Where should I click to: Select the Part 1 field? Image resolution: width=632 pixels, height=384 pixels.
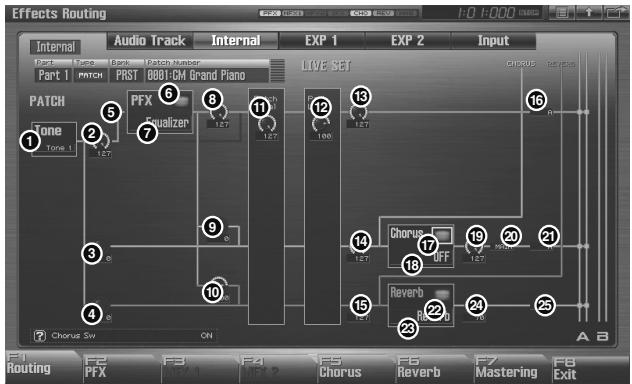[x=53, y=75]
